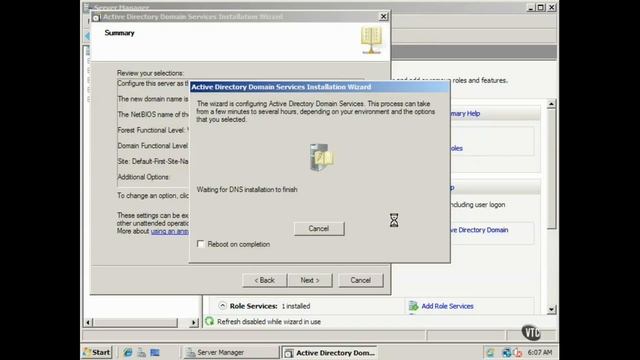Click the refresh icon in Server Manager

pos(209,321)
